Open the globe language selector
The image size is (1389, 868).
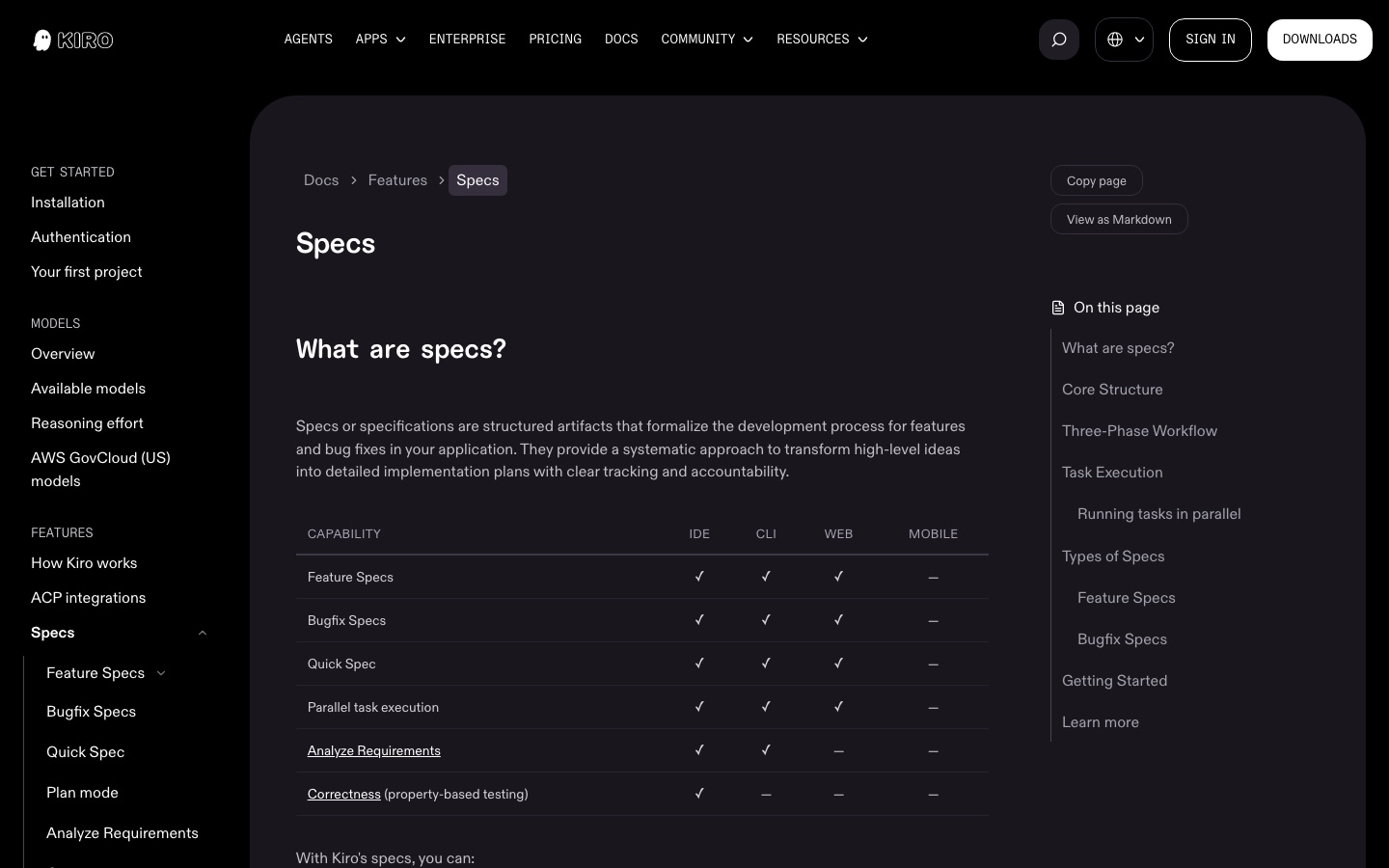coord(1124,40)
